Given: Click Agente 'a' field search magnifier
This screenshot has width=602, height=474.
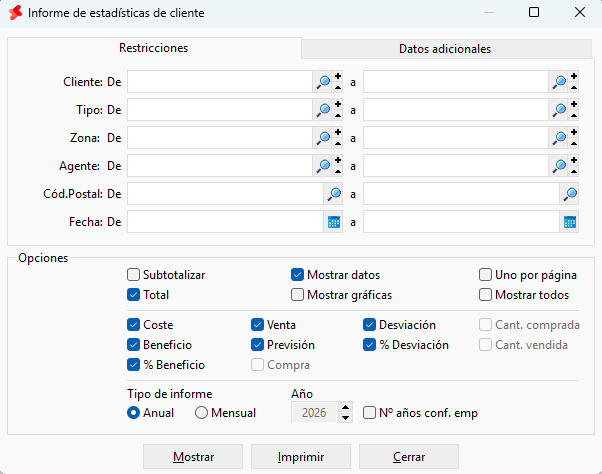Looking at the screenshot, I should (x=559, y=166).
